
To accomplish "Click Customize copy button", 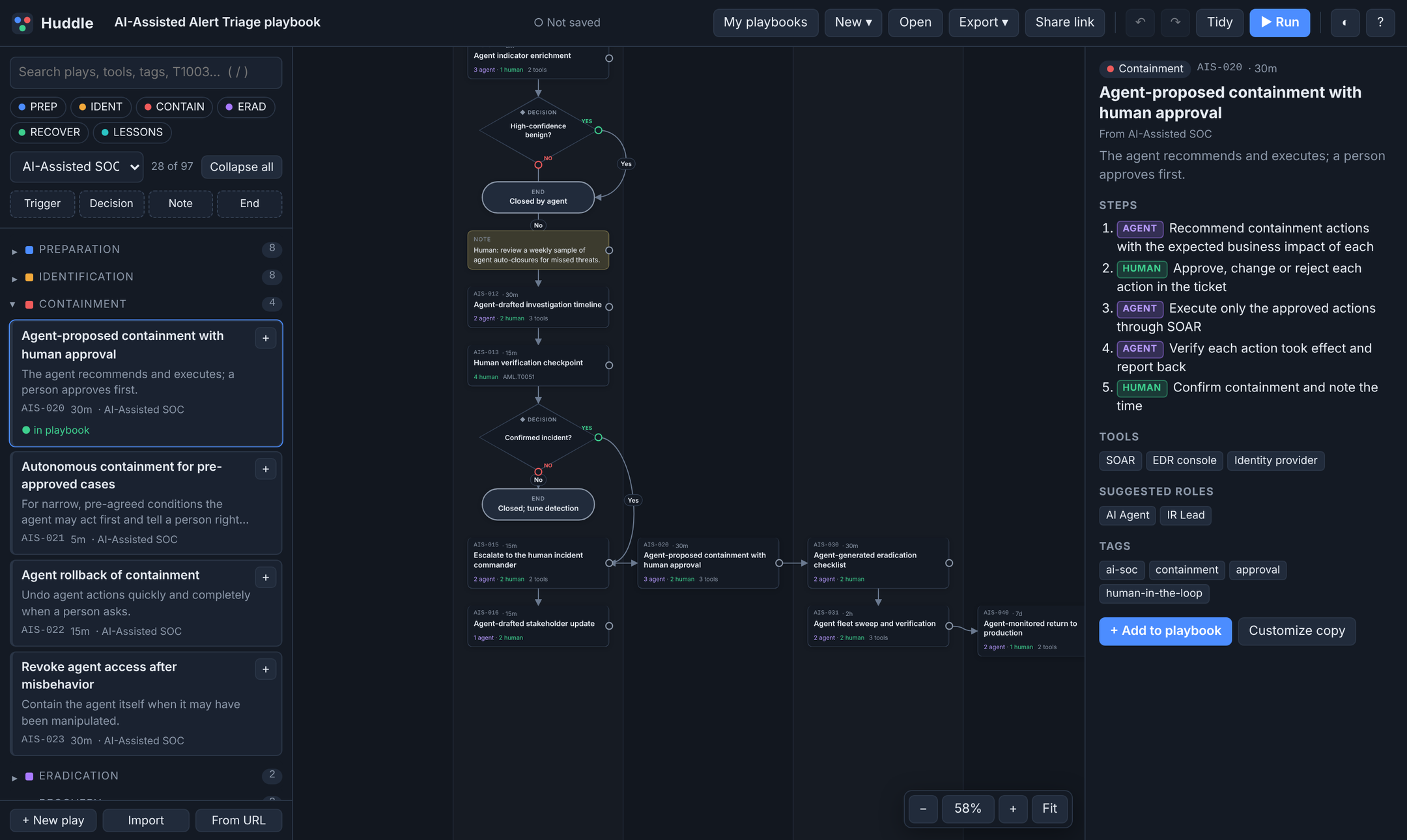I will tap(1296, 631).
